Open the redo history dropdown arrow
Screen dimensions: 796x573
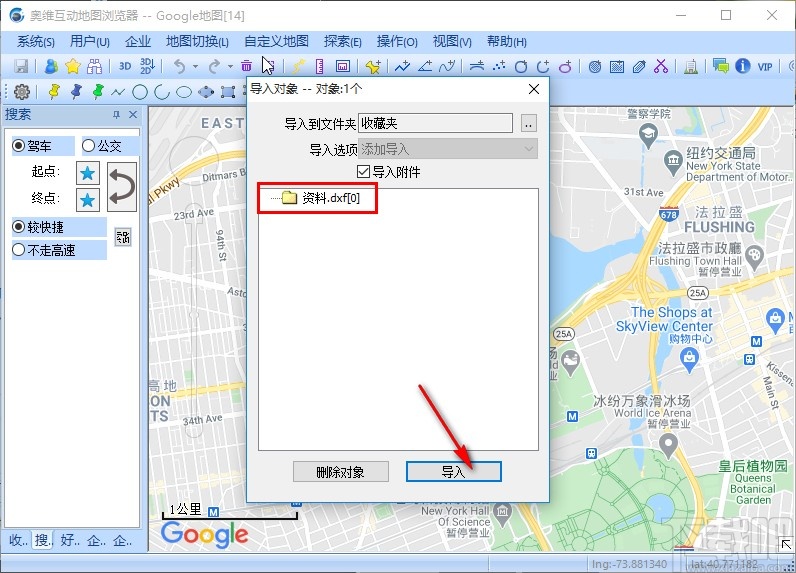(230, 66)
